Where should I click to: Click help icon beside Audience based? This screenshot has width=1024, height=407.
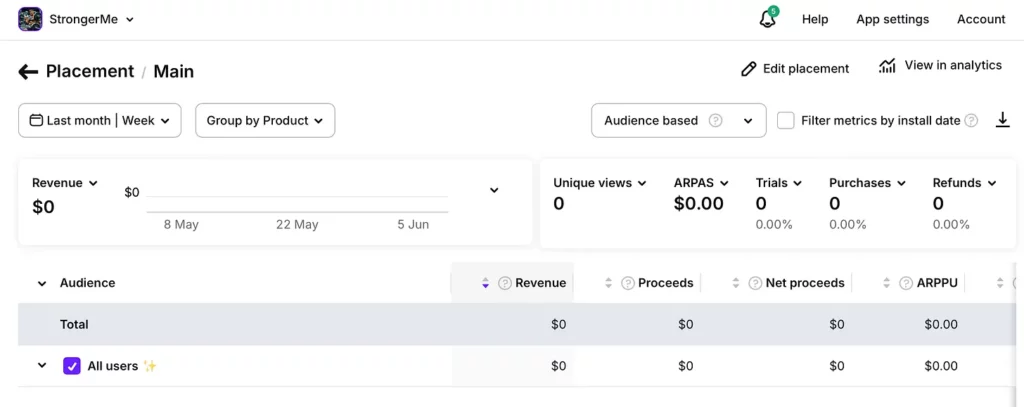[x=715, y=121]
